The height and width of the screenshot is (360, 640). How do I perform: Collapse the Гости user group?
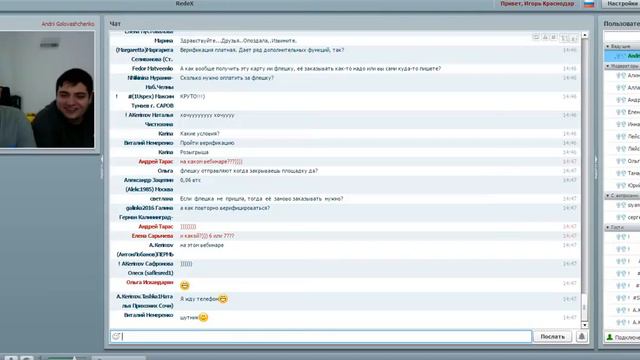point(607,227)
